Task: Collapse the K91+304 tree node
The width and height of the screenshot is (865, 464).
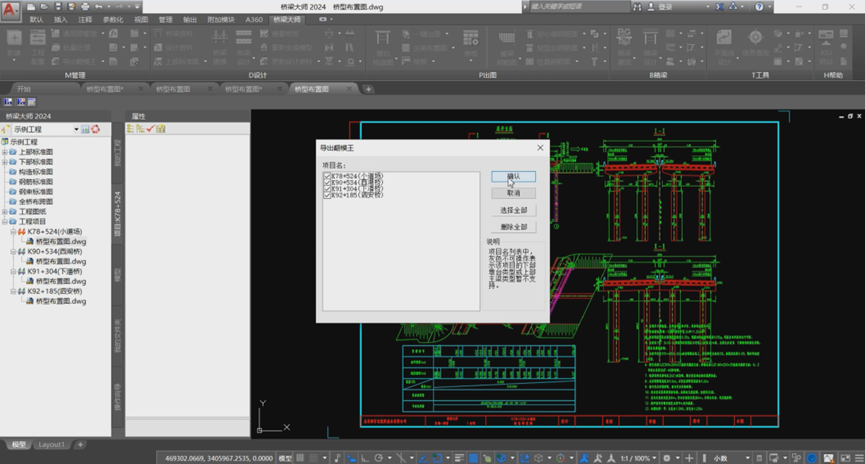Action: [x=13, y=271]
